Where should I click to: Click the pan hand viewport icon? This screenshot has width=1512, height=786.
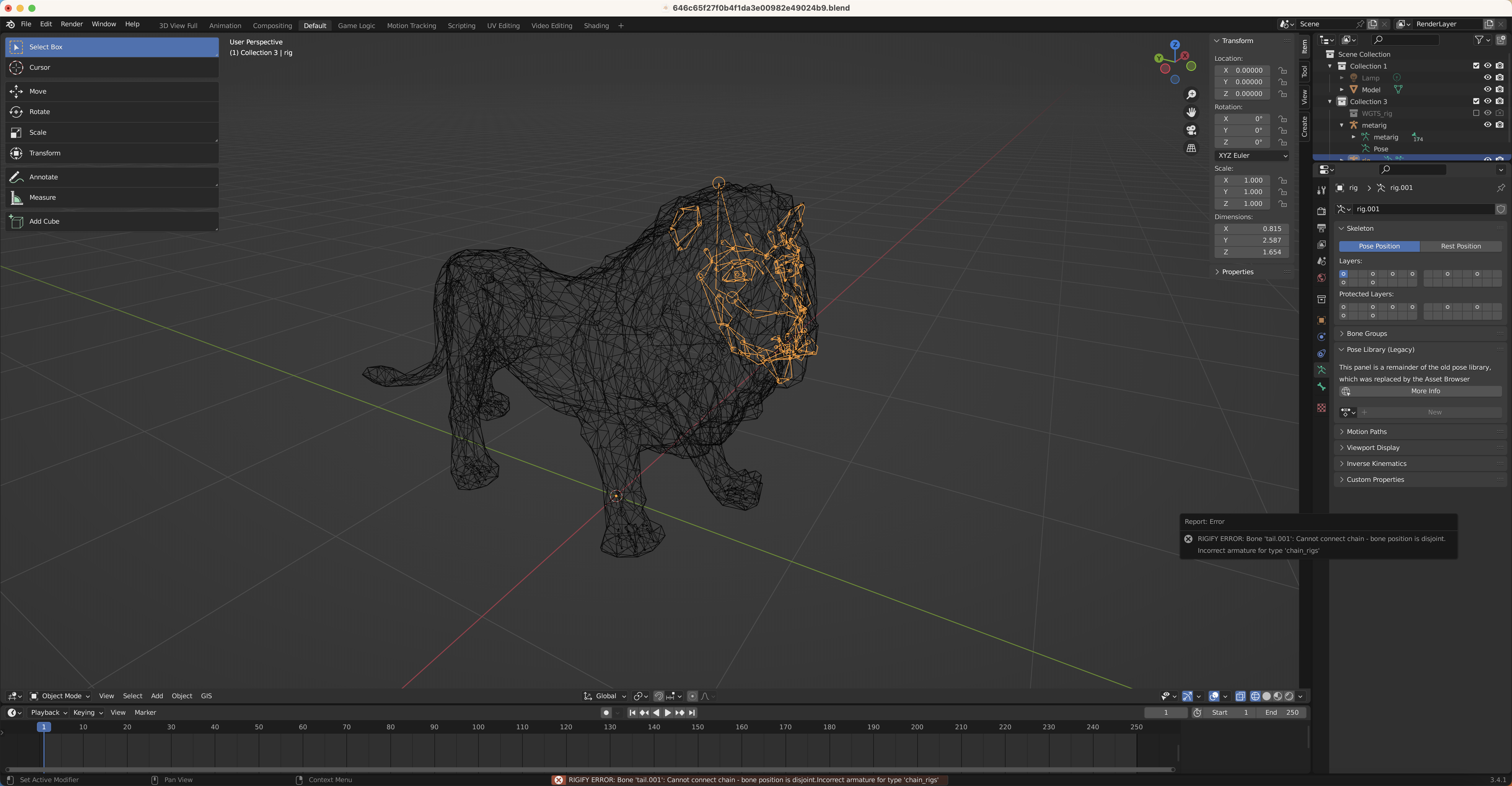coord(1191,112)
